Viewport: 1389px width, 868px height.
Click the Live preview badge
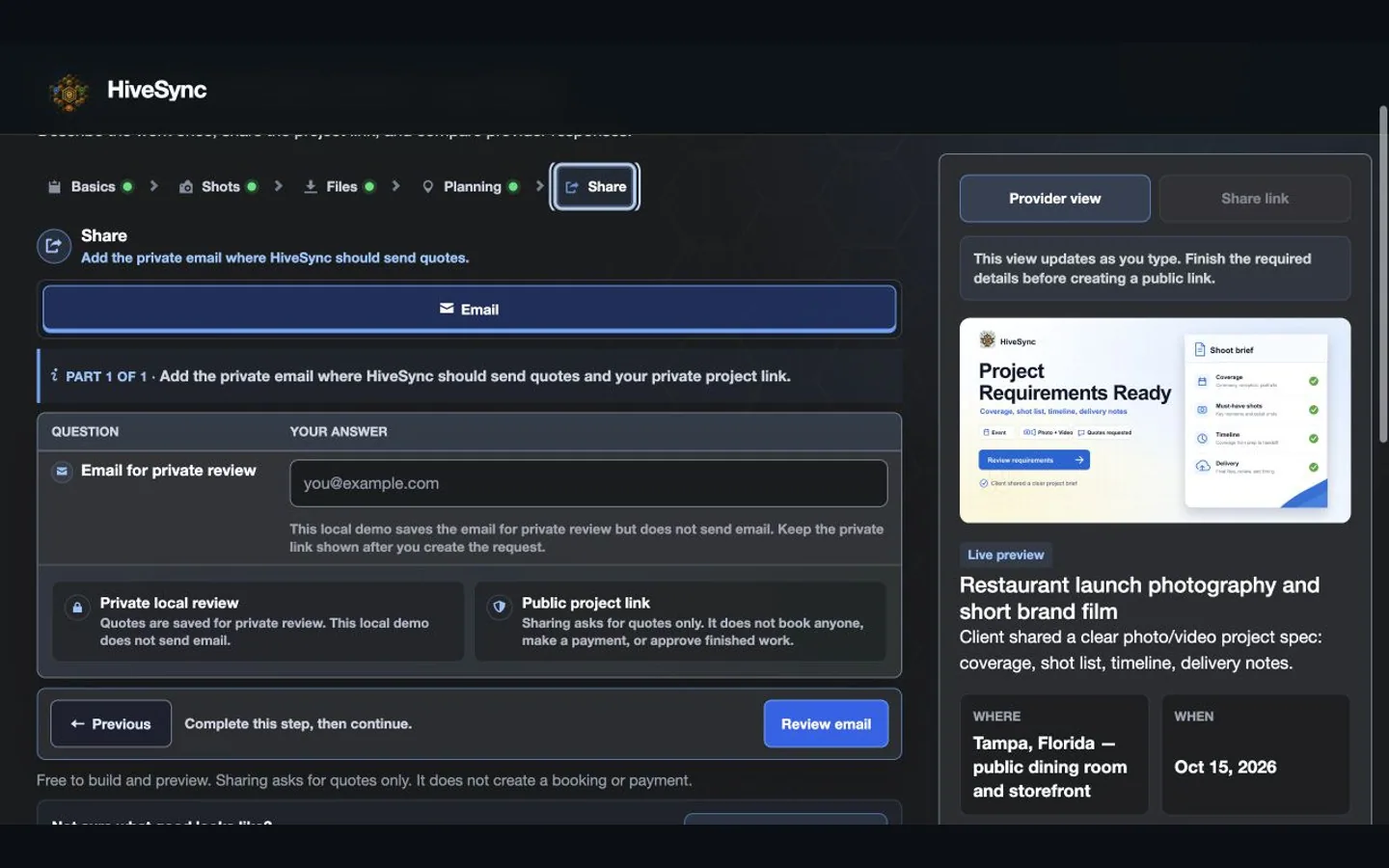point(1005,555)
